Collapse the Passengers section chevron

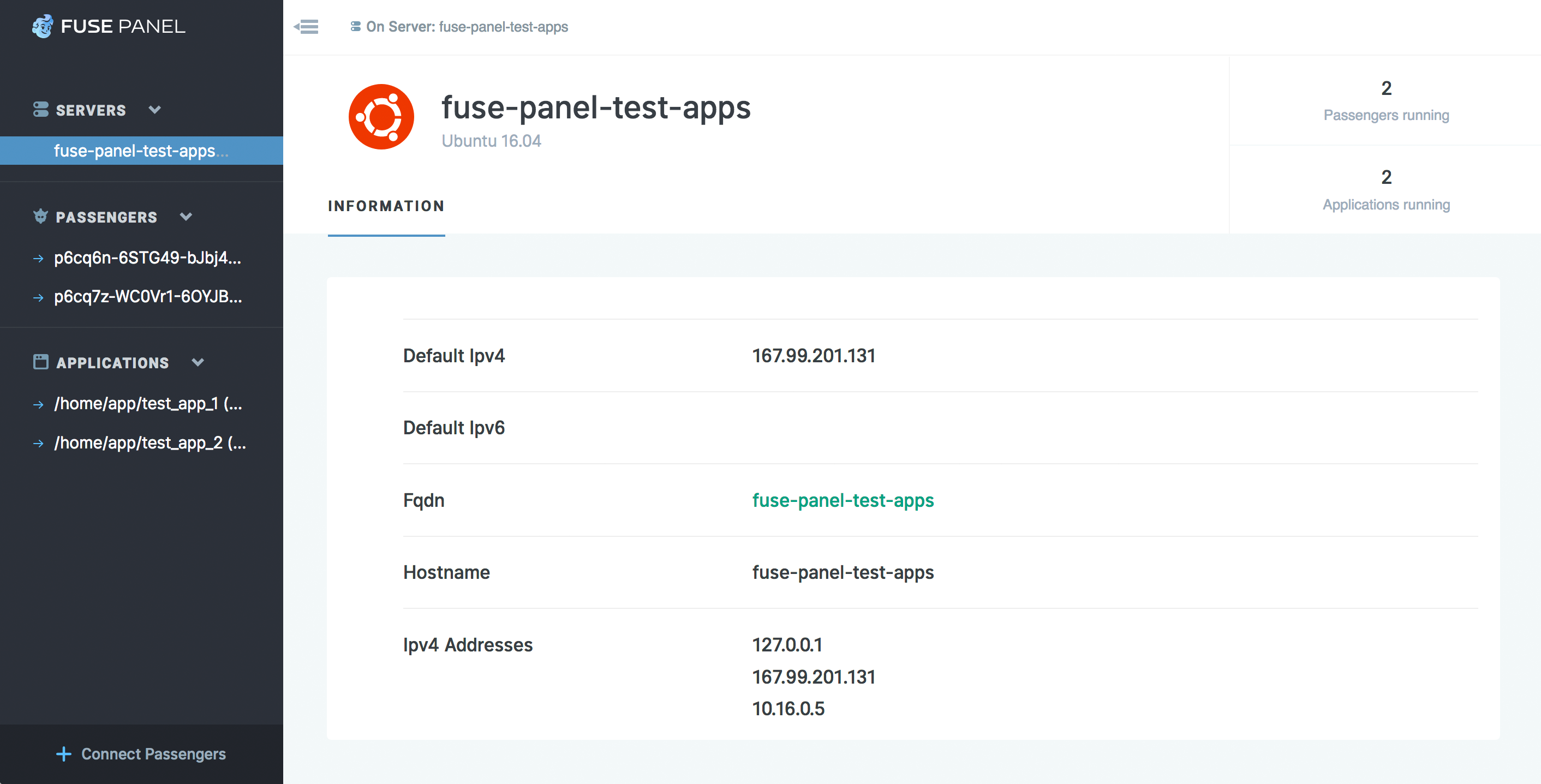pyautogui.click(x=186, y=217)
